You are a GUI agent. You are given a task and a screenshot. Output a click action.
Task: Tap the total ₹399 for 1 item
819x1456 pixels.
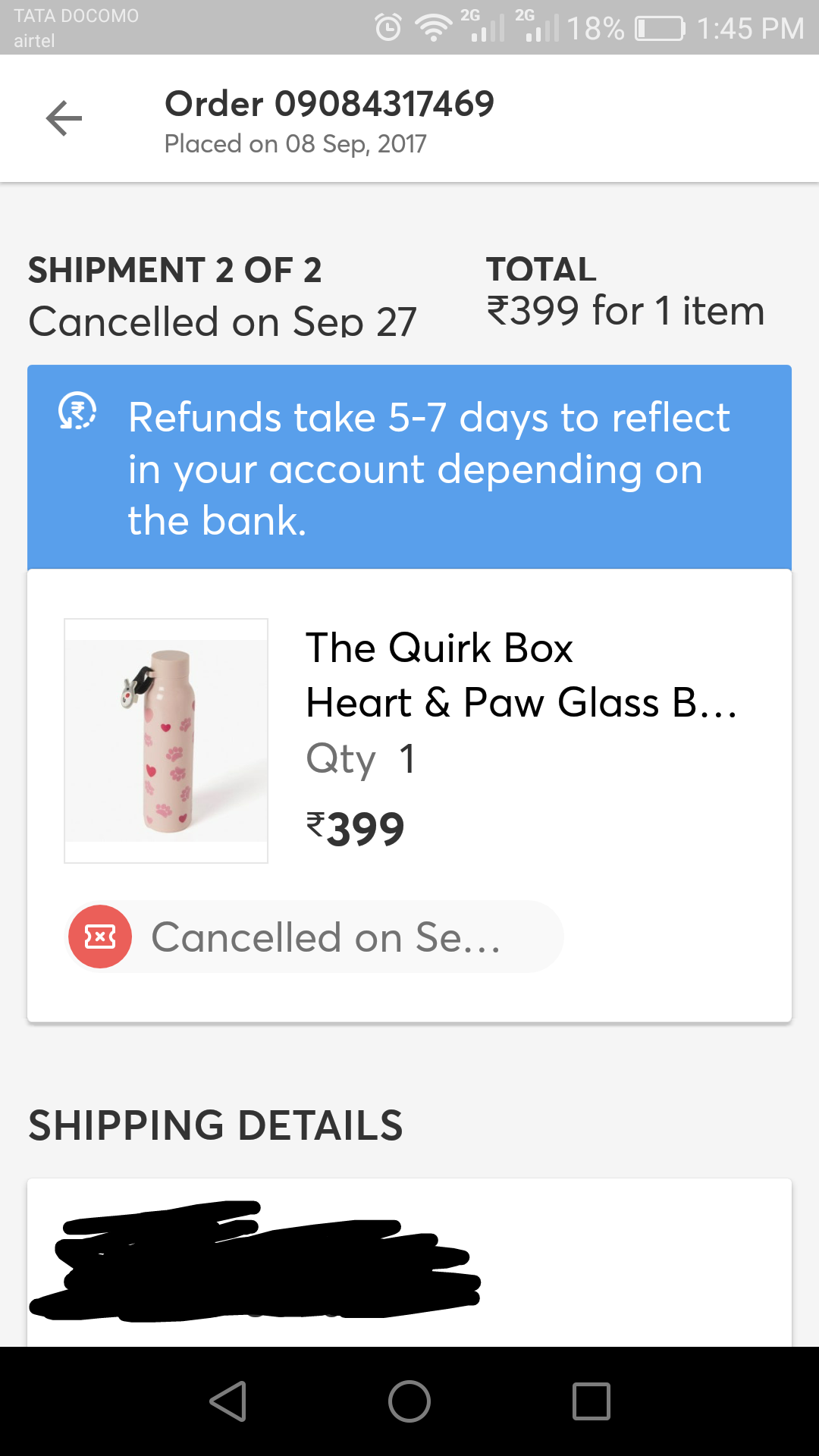click(x=625, y=311)
